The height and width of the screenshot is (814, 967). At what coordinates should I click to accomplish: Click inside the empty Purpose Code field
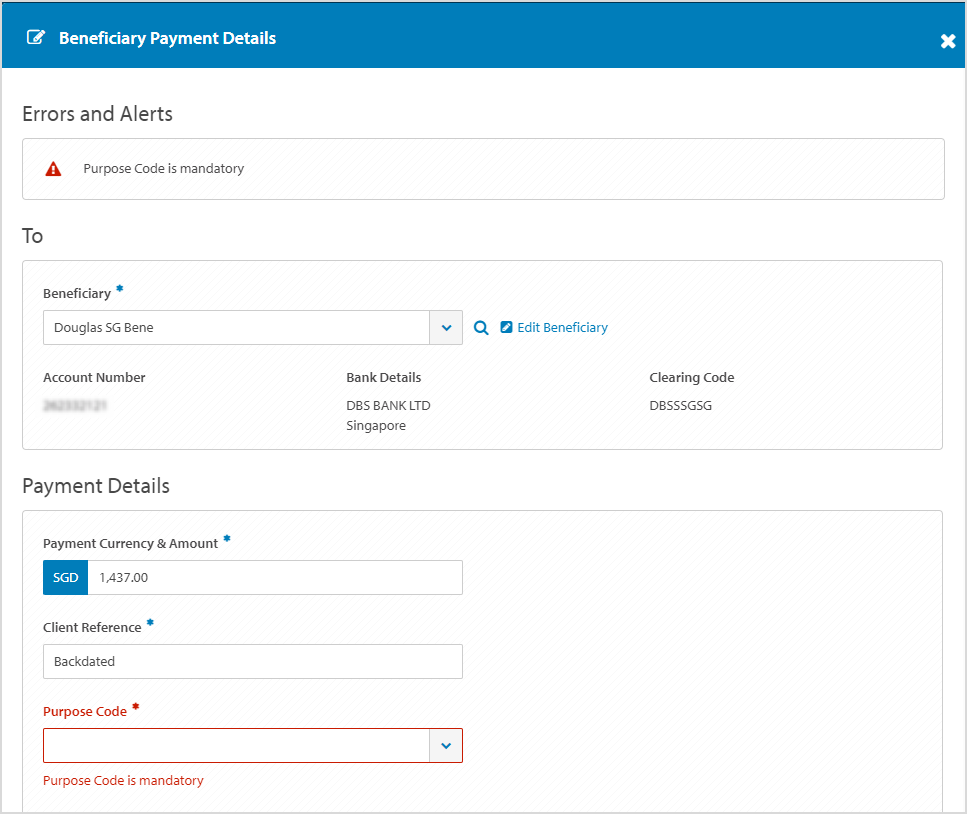point(235,746)
